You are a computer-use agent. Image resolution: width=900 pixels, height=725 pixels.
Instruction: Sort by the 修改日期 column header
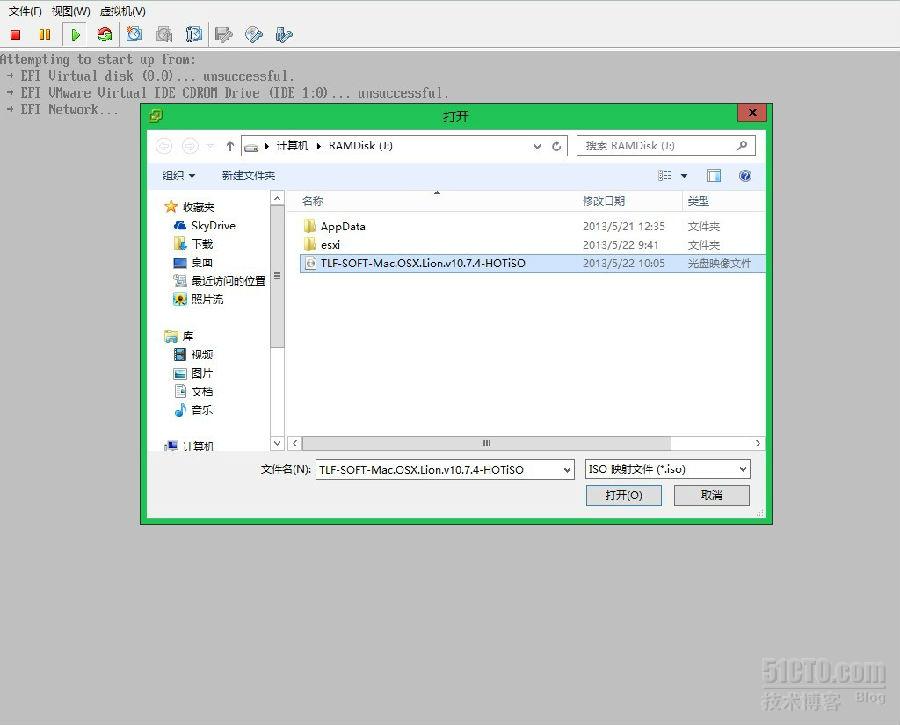(x=604, y=201)
